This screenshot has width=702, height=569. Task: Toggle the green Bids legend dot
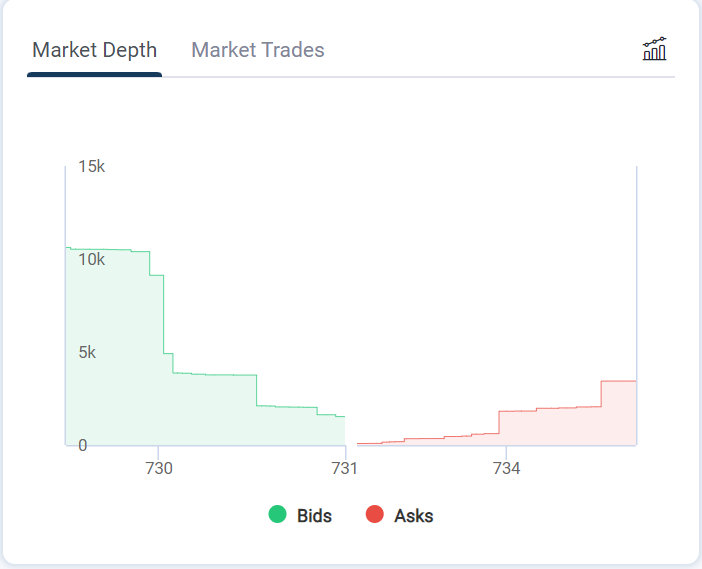pyautogui.click(x=278, y=515)
